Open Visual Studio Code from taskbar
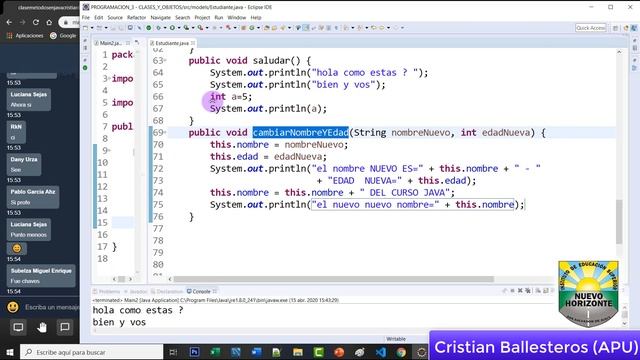Viewport: 640px width, 360px height. (380, 352)
